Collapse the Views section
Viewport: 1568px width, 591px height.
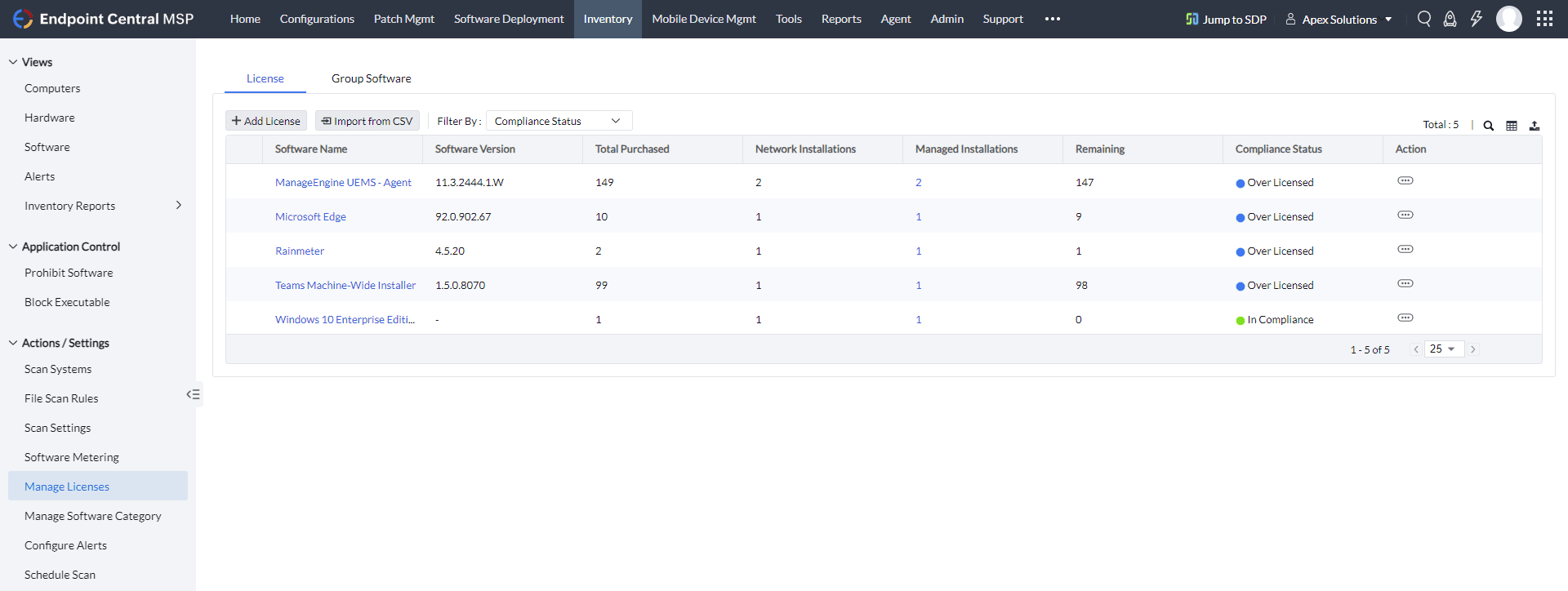(x=13, y=62)
